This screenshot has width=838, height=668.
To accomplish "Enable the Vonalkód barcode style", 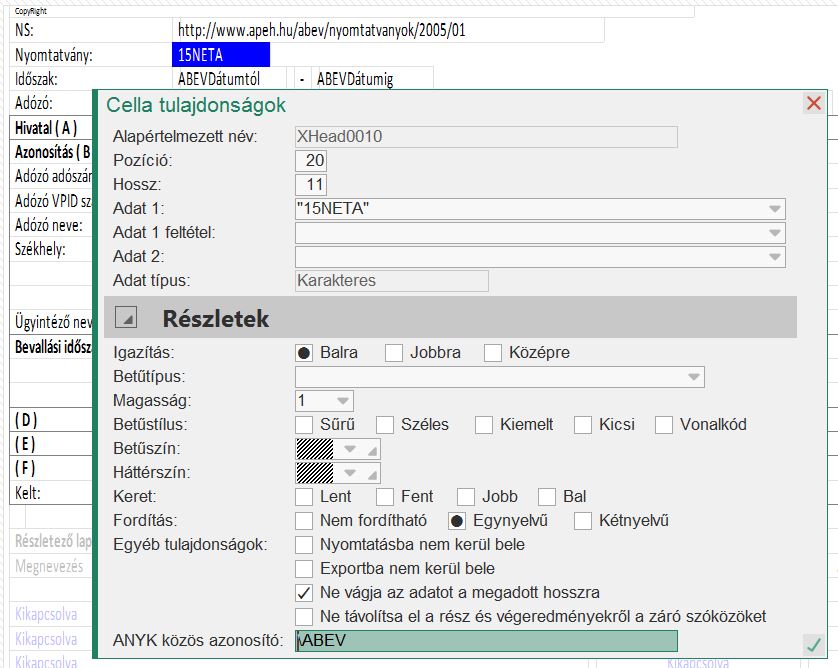I will point(664,425).
